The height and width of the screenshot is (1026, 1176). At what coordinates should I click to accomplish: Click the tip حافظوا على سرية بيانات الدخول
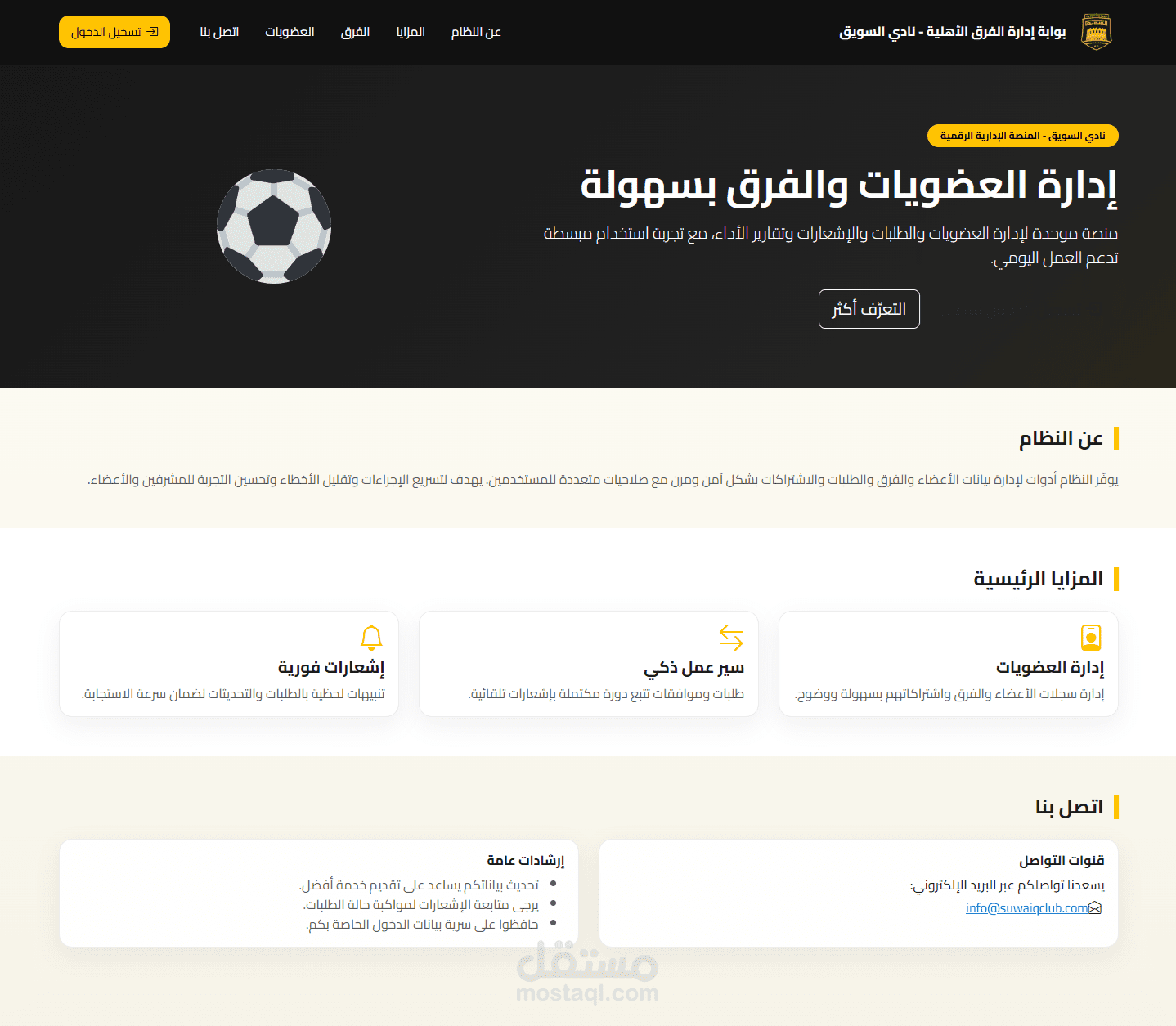423,925
